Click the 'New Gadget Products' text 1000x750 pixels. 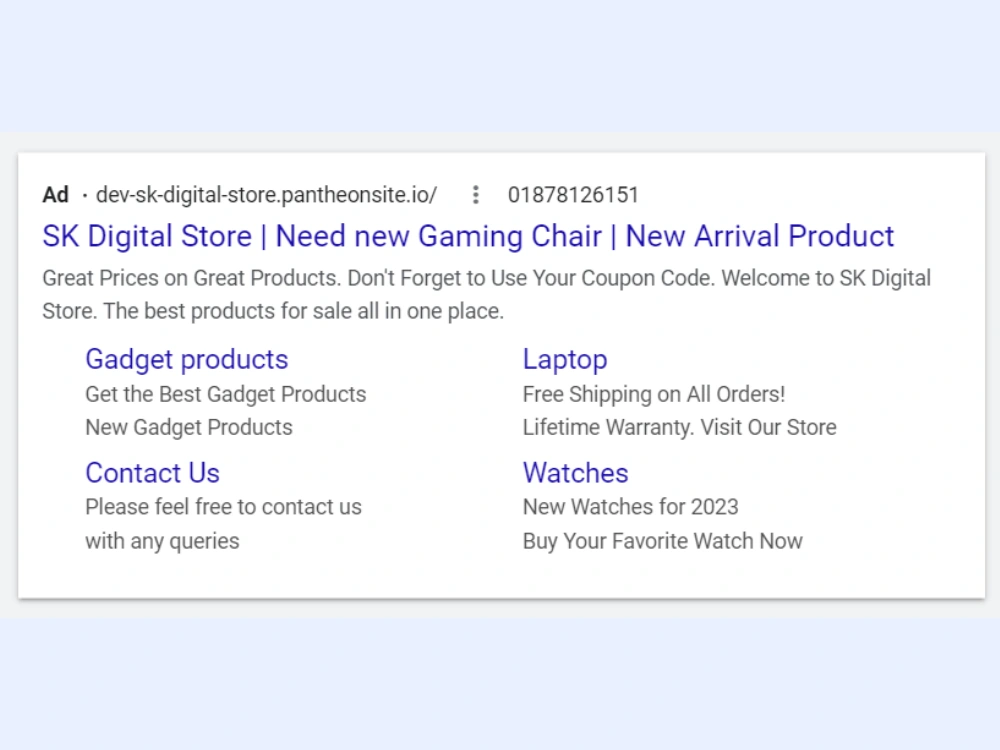pyautogui.click(x=189, y=427)
